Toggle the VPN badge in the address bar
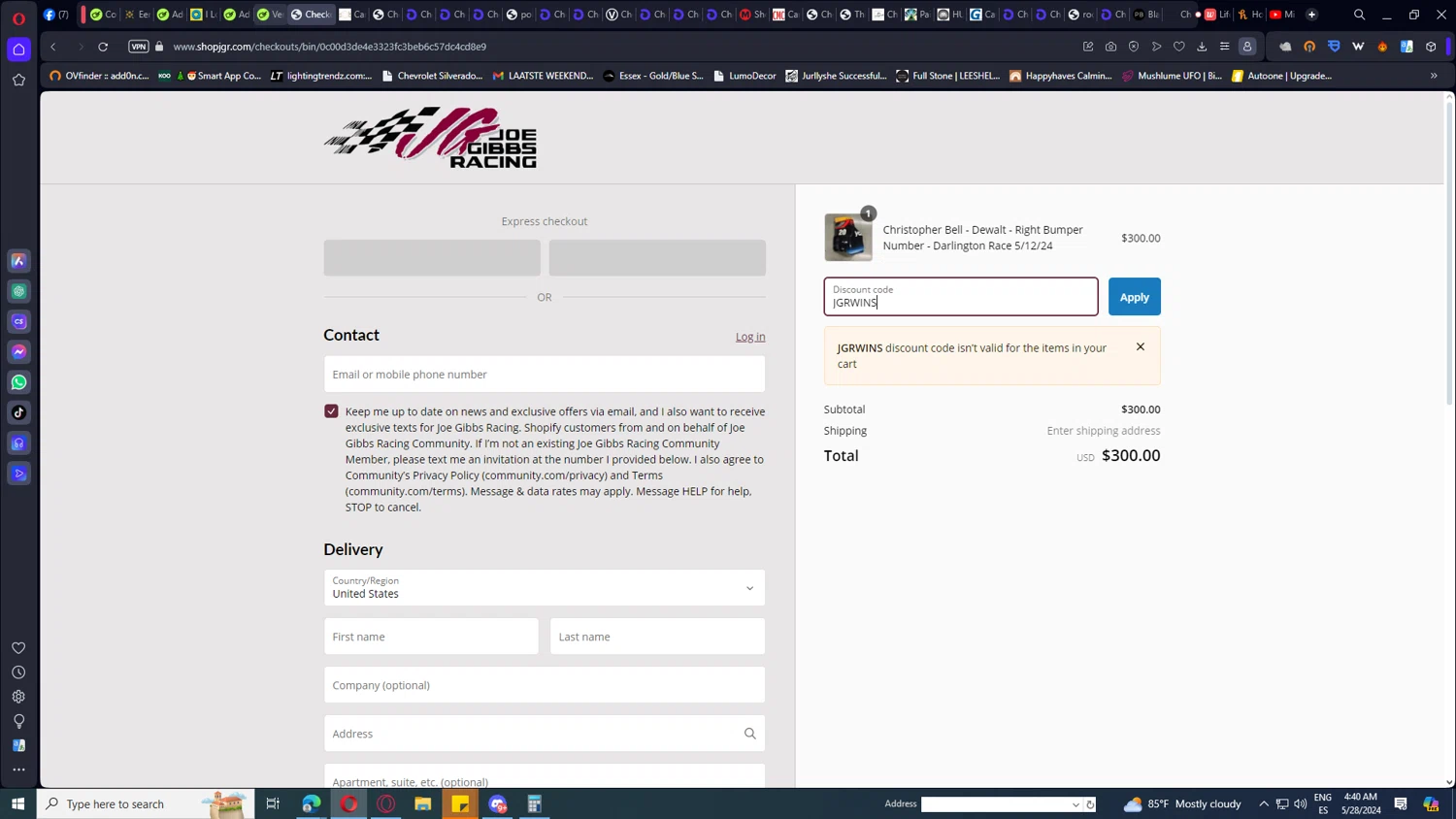This screenshot has width=1456, height=819. tap(139, 47)
